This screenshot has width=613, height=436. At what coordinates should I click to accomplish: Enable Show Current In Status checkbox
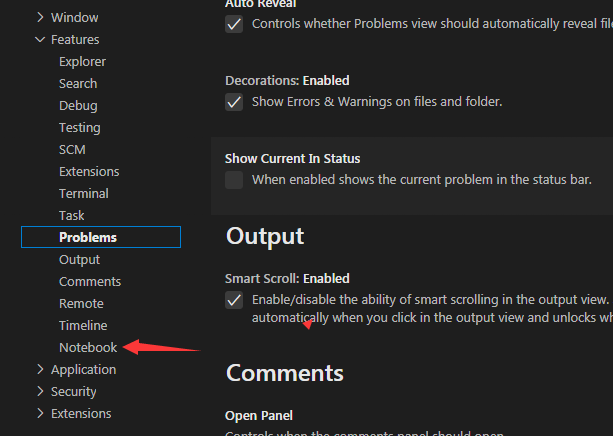click(x=234, y=180)
